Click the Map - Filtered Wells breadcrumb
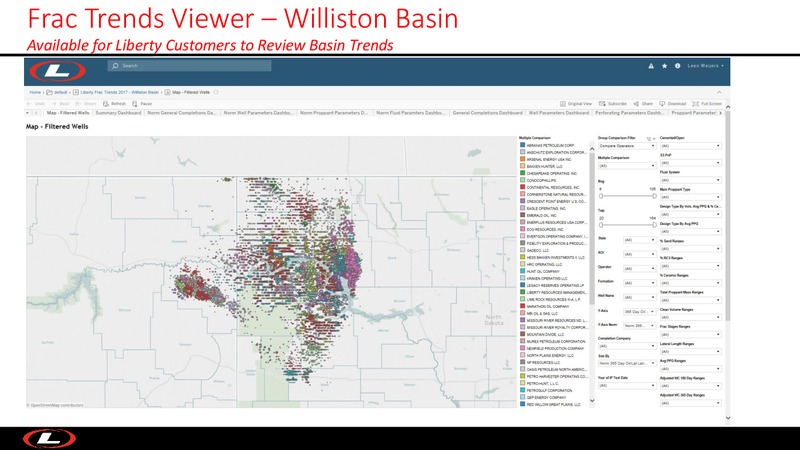The height and width of the screenshot is (450, 800). (191, 92)
